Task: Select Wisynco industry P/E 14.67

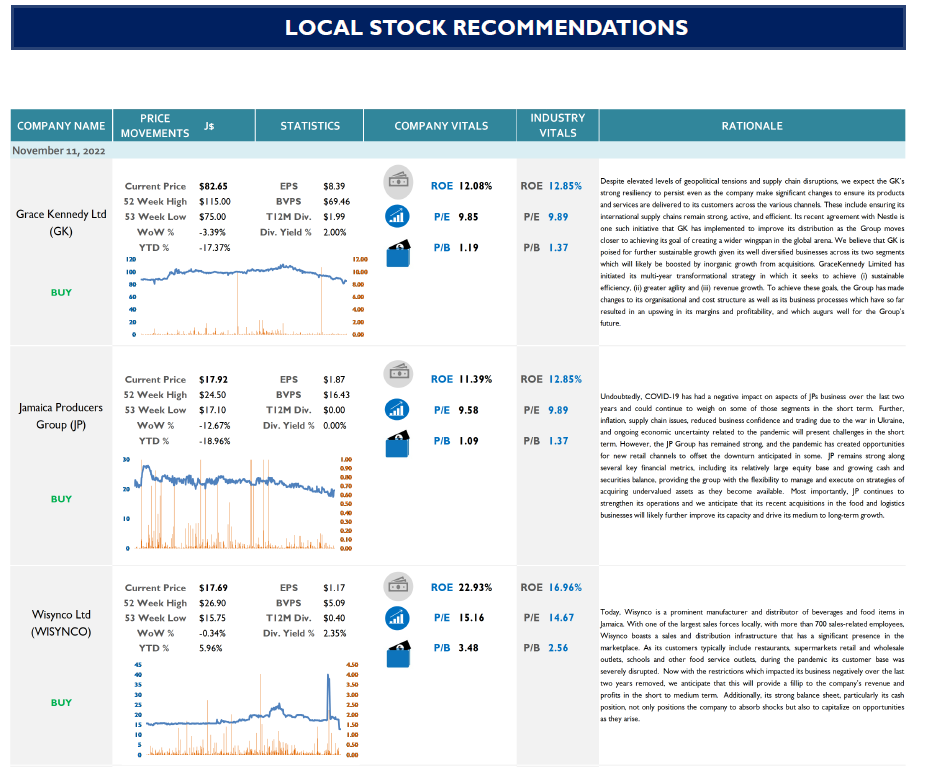Action: [561, 618]
